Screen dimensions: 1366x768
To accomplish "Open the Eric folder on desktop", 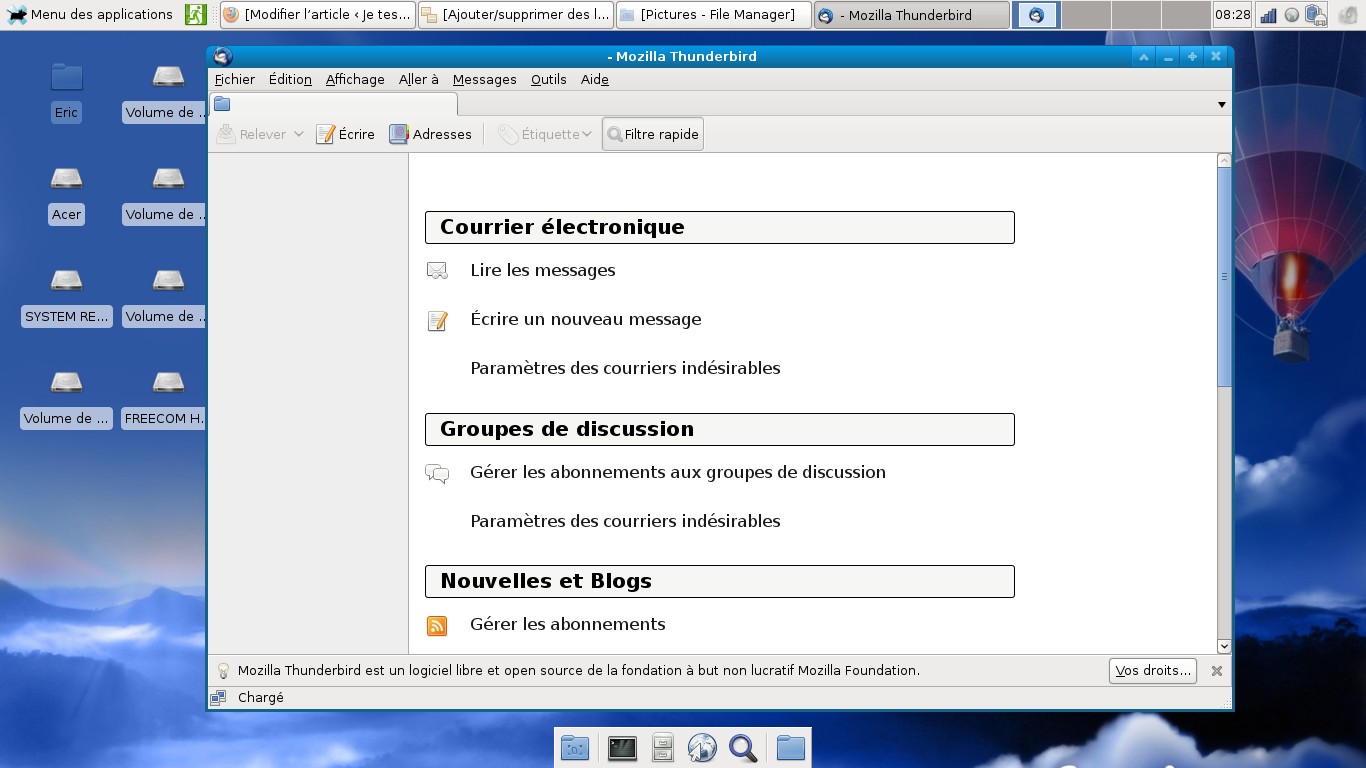I will pyautogui.click(x=66, y=91).
